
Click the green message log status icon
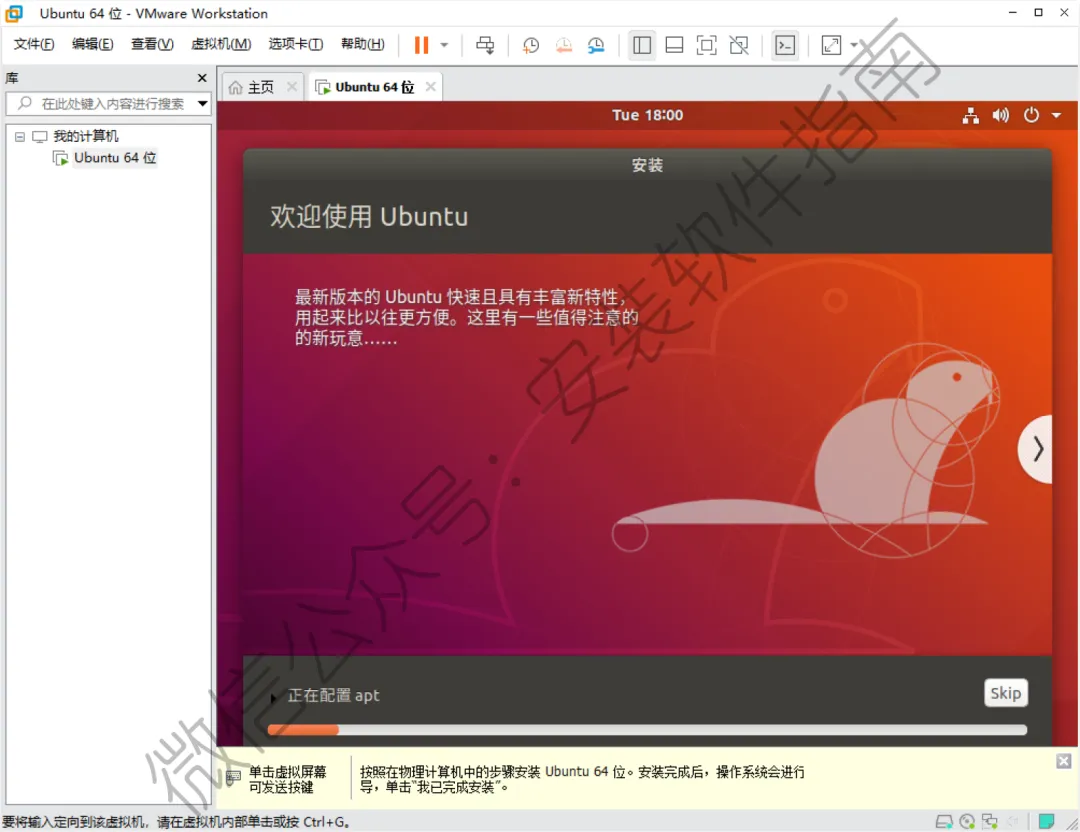pyautogui.click(x=1046, y=821)
